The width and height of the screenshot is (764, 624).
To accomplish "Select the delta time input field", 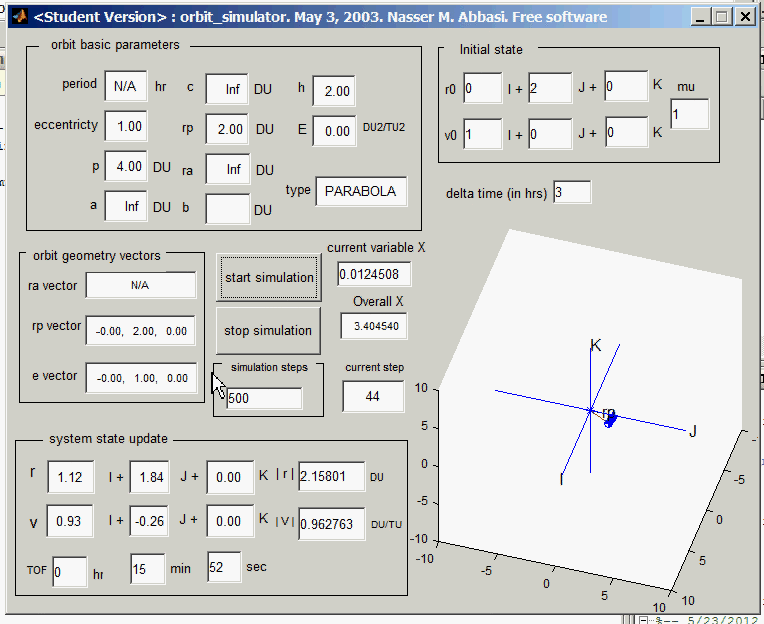I will [x=572, y=193].
